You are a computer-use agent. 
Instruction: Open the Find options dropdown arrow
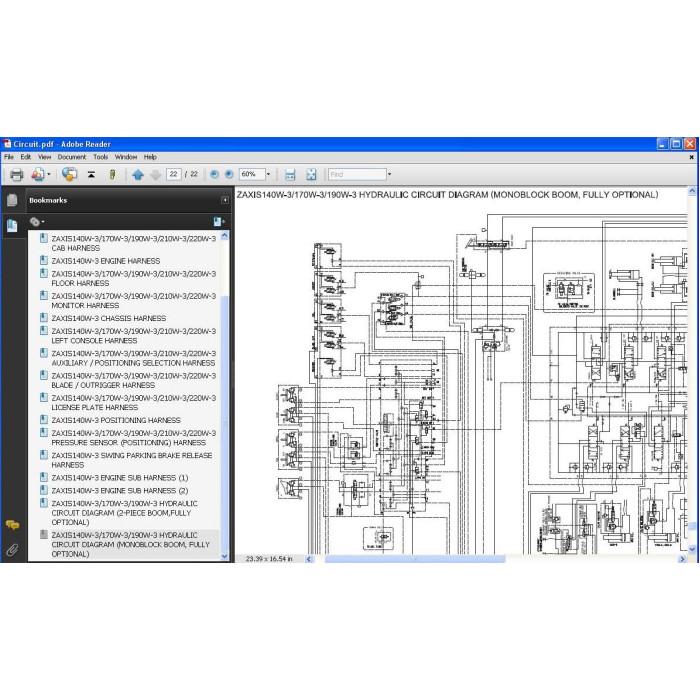[x=389, y=174]
